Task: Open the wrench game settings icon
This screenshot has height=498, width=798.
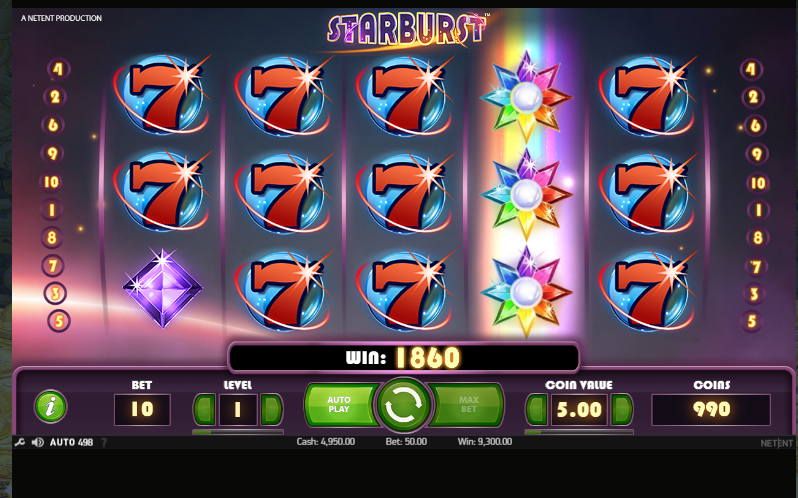Action: point(20,443)
